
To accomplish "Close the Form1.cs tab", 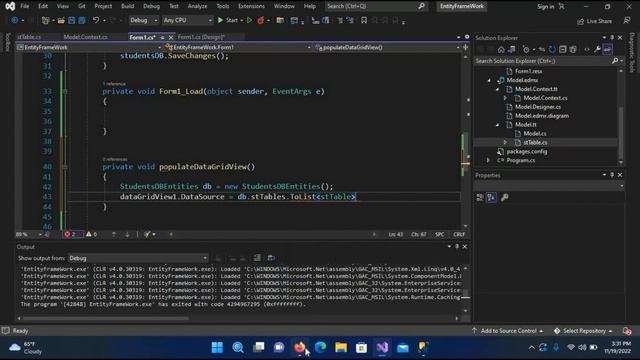I will point(171,38).
